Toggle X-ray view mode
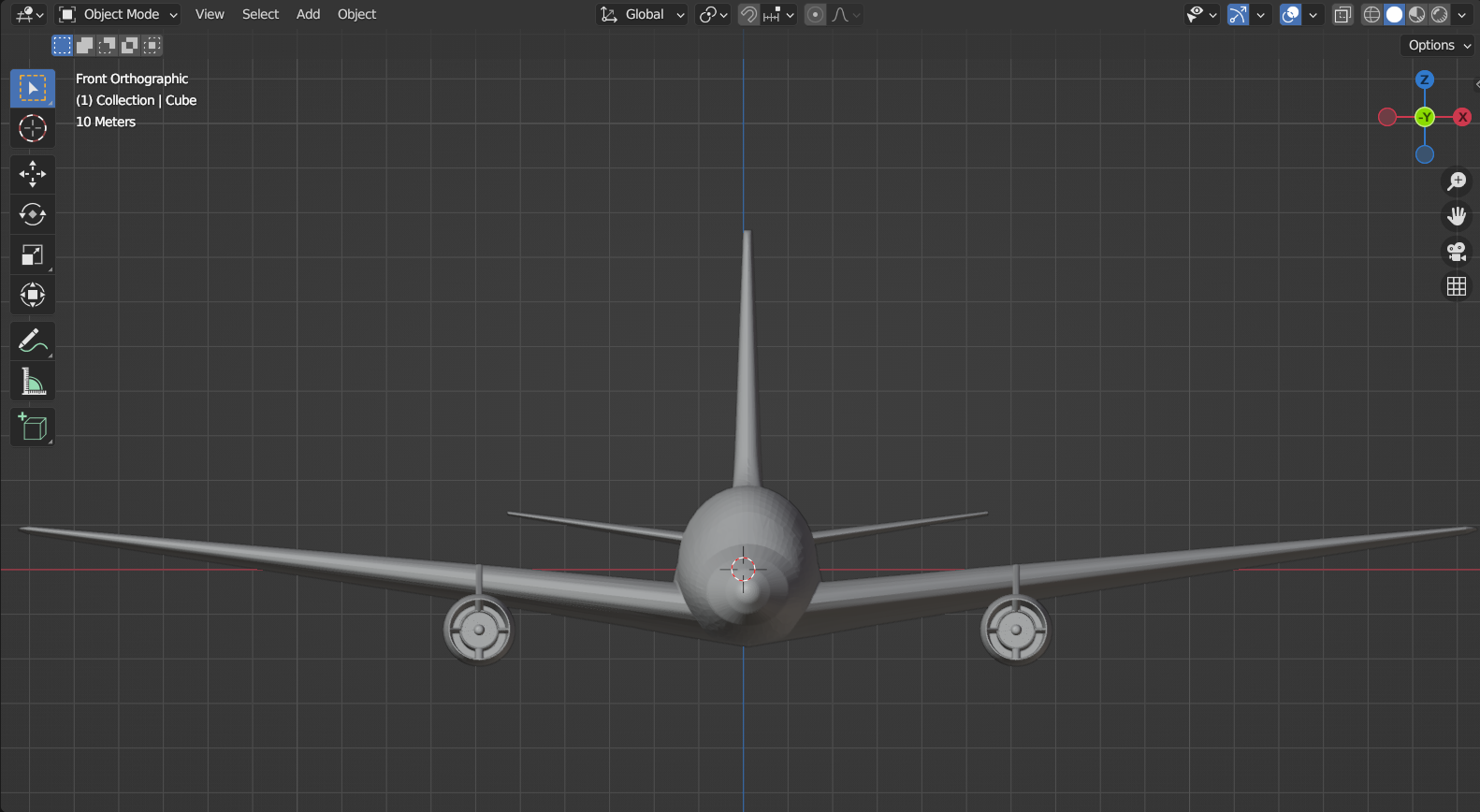Image resolution: width=1480 pixels, height=812 pixels. coord(1342,15)
